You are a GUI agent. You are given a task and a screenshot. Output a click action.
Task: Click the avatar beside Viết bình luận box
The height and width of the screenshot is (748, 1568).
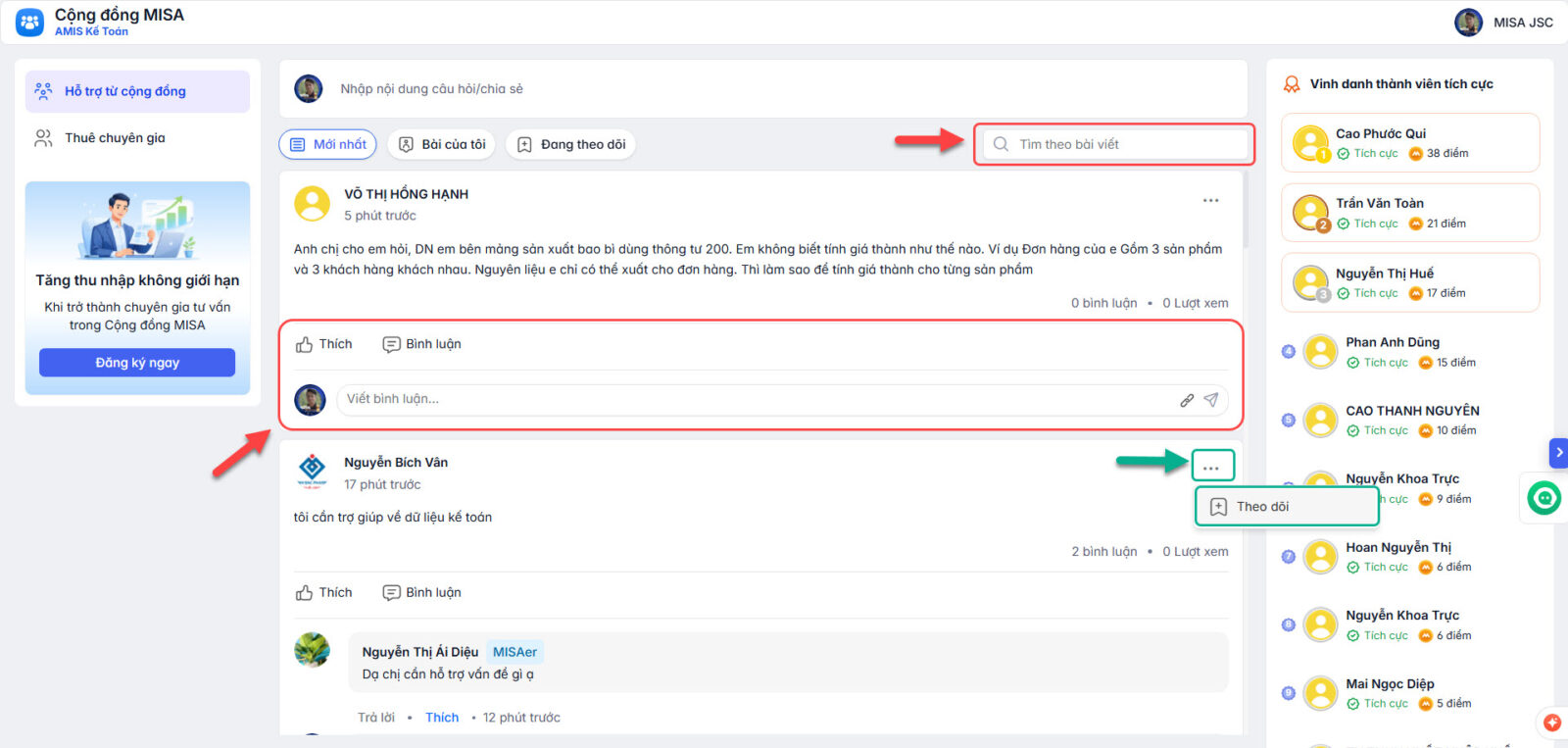point(311,400)
